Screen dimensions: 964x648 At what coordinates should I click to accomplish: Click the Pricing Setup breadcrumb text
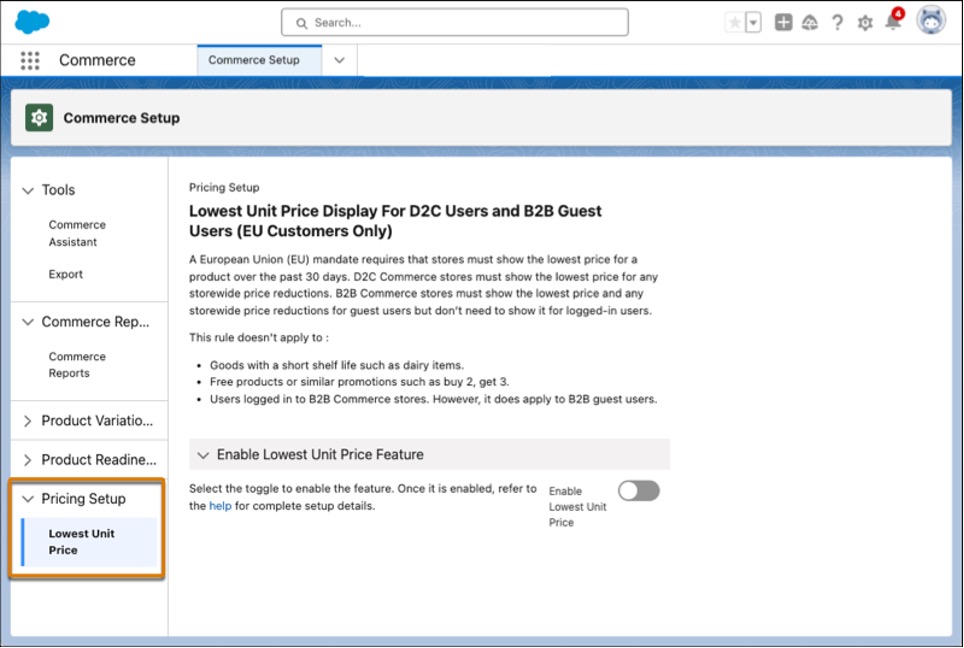coord(224,188)
